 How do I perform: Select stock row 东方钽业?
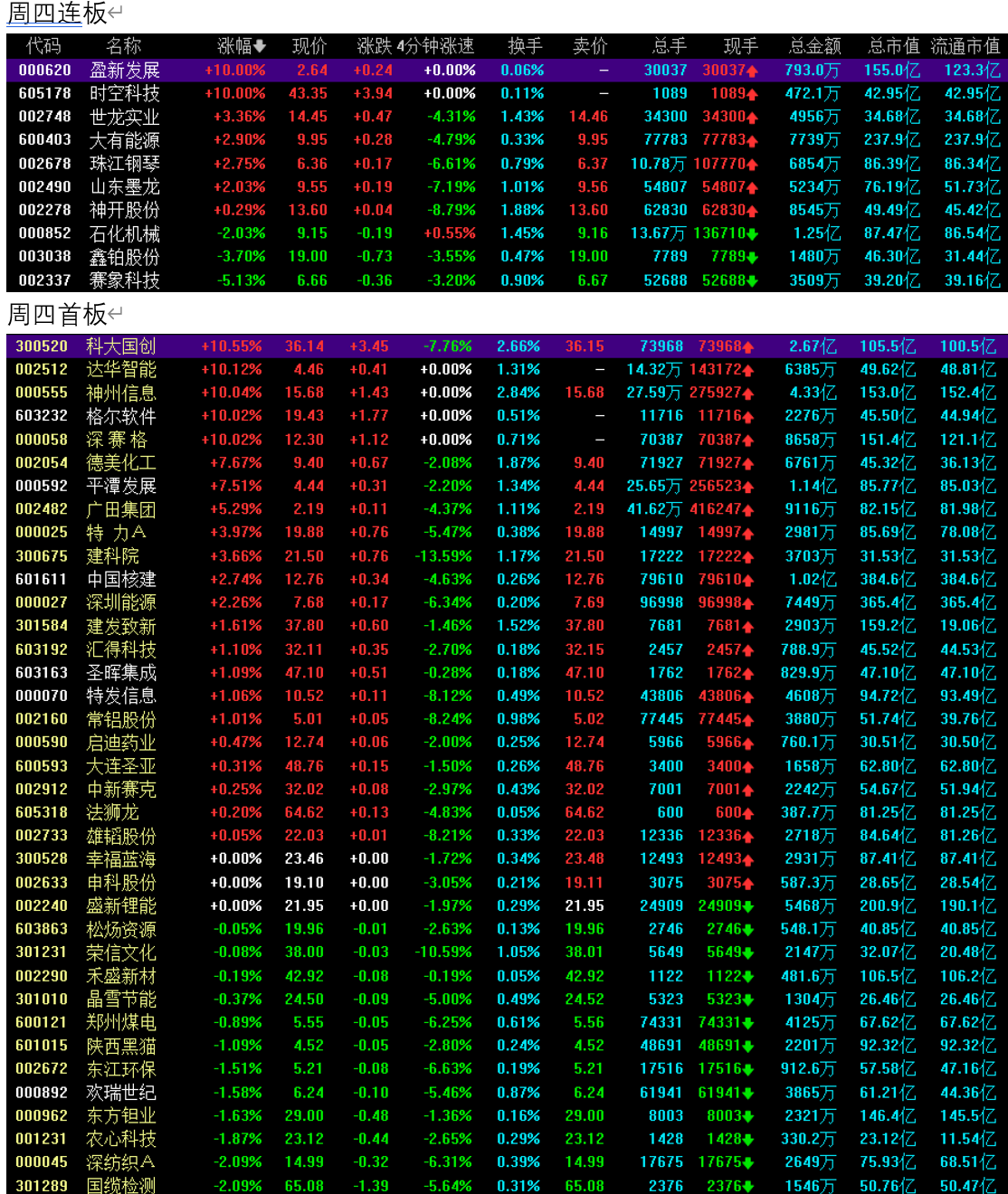pos(506,1116)
